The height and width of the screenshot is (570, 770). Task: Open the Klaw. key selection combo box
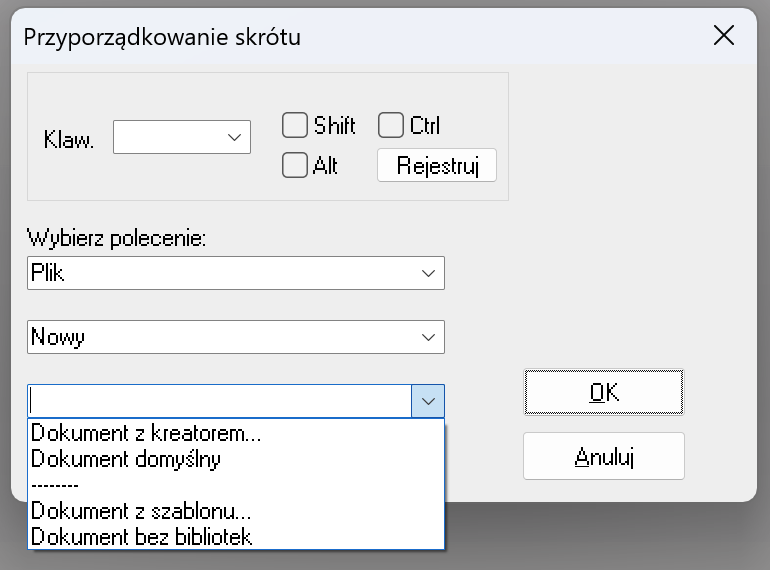point(182,137)
